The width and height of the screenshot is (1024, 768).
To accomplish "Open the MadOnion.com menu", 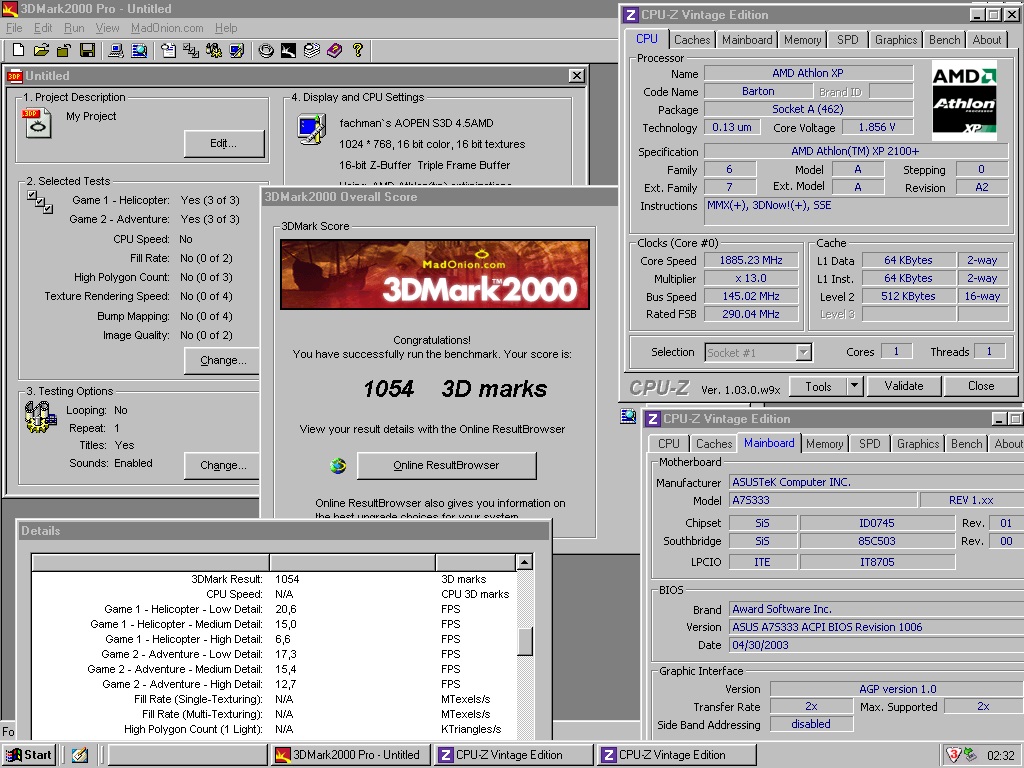I will pos(167,28).
